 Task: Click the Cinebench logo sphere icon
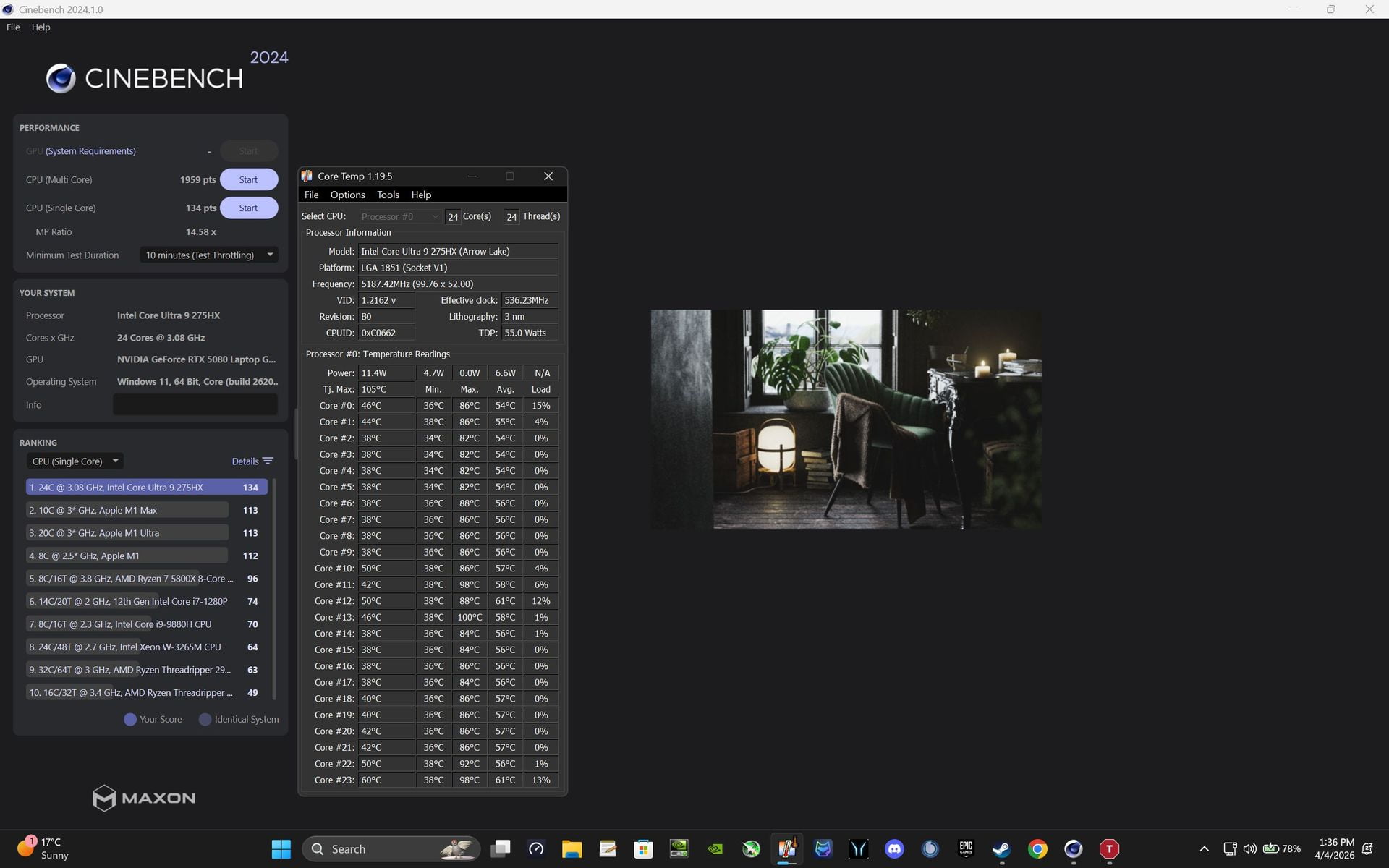click(61, 78)
